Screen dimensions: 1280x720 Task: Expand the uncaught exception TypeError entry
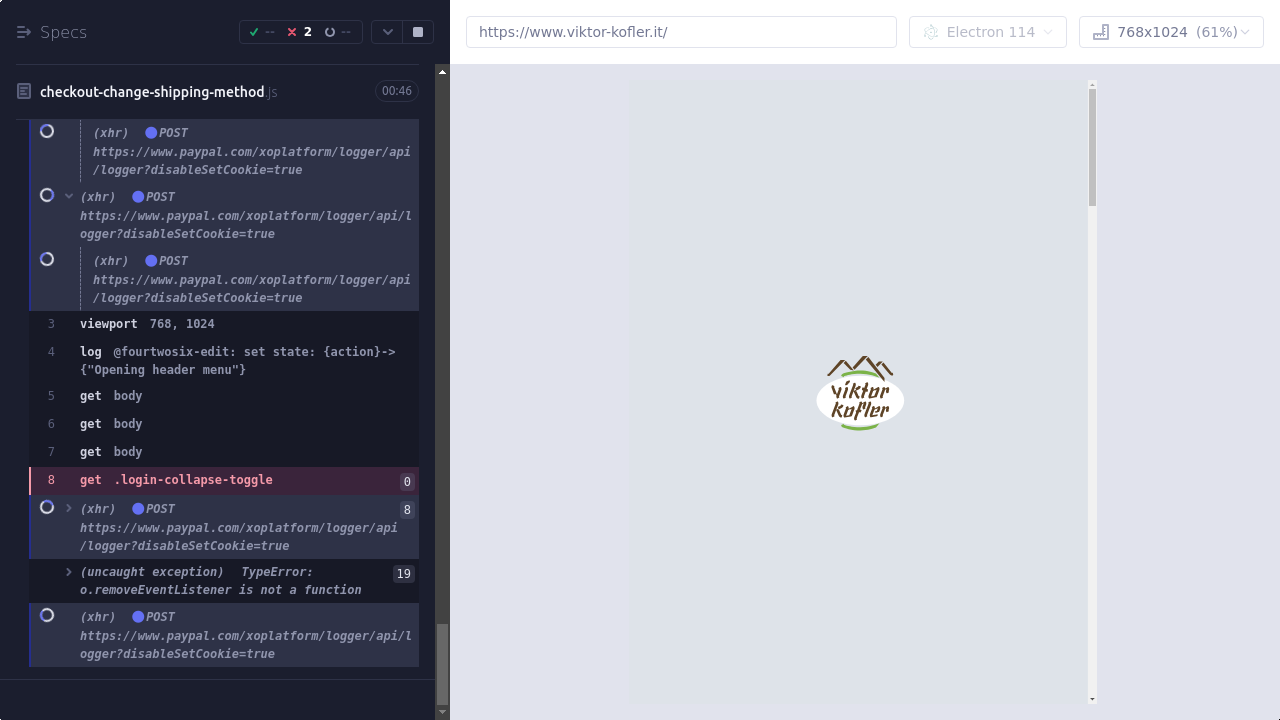(x=69, y=572)
